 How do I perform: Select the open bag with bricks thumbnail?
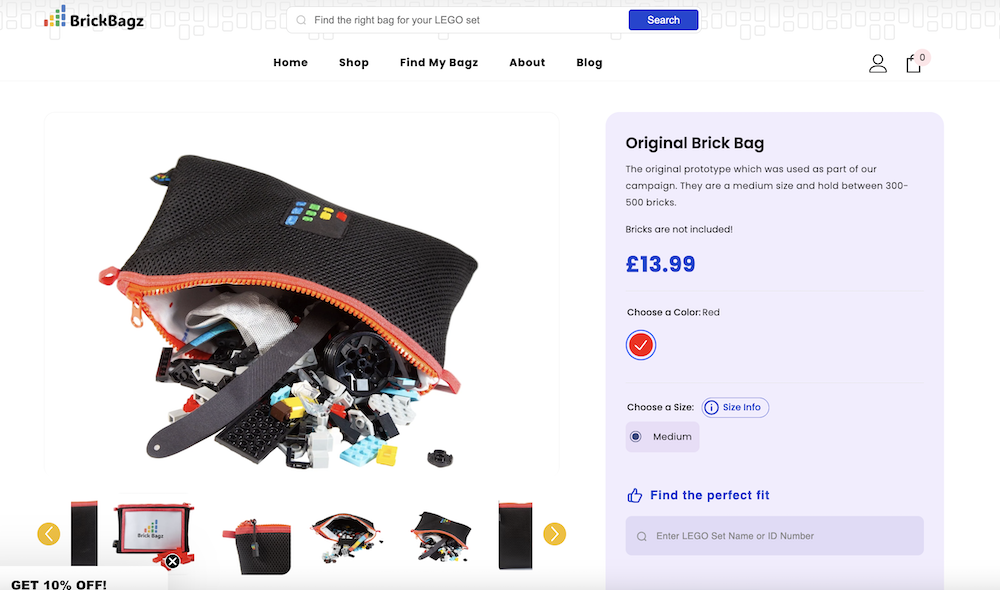345,534
